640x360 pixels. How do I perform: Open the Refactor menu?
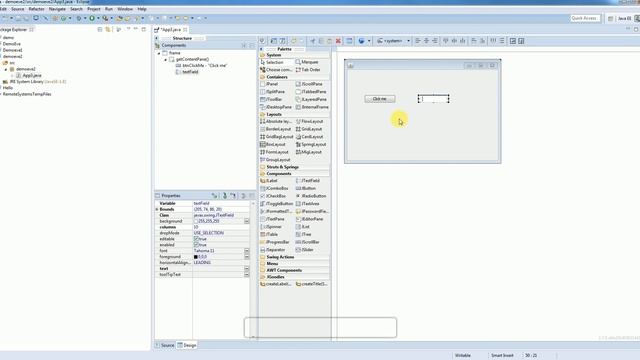click(36, 9)
